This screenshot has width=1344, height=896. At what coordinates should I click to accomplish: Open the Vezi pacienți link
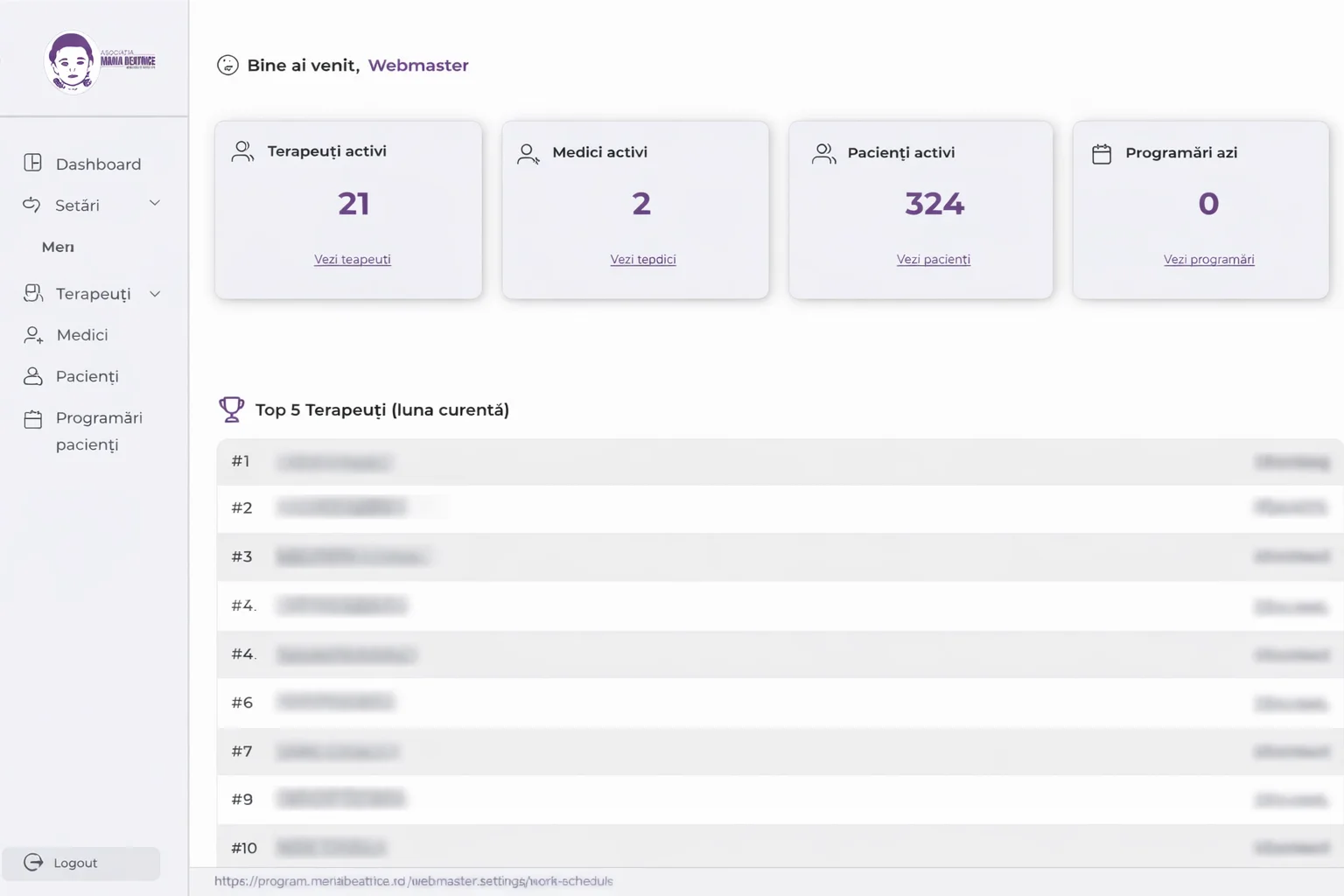point(933,260)
